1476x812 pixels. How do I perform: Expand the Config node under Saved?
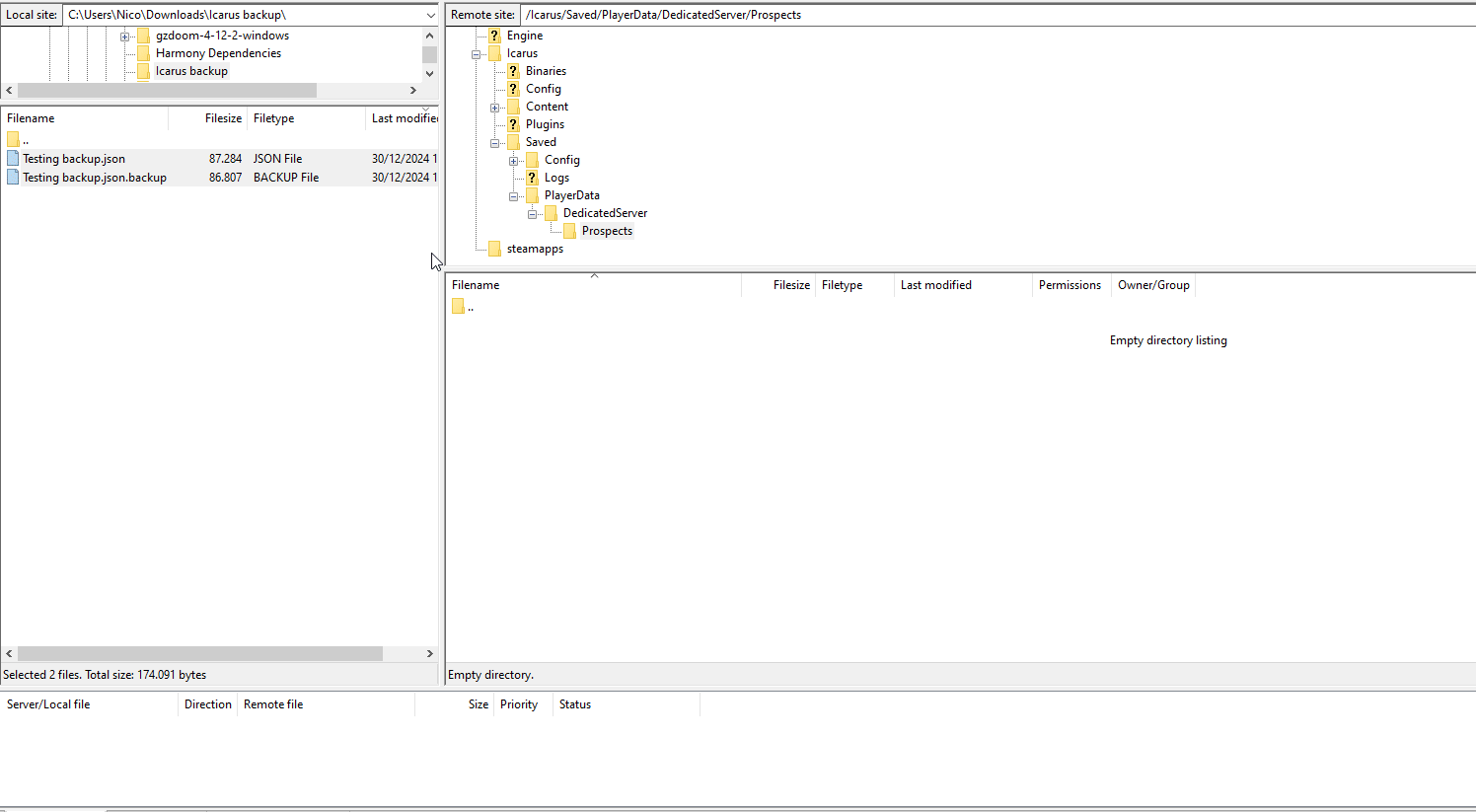pyautogui.click(x=513, y=161)
